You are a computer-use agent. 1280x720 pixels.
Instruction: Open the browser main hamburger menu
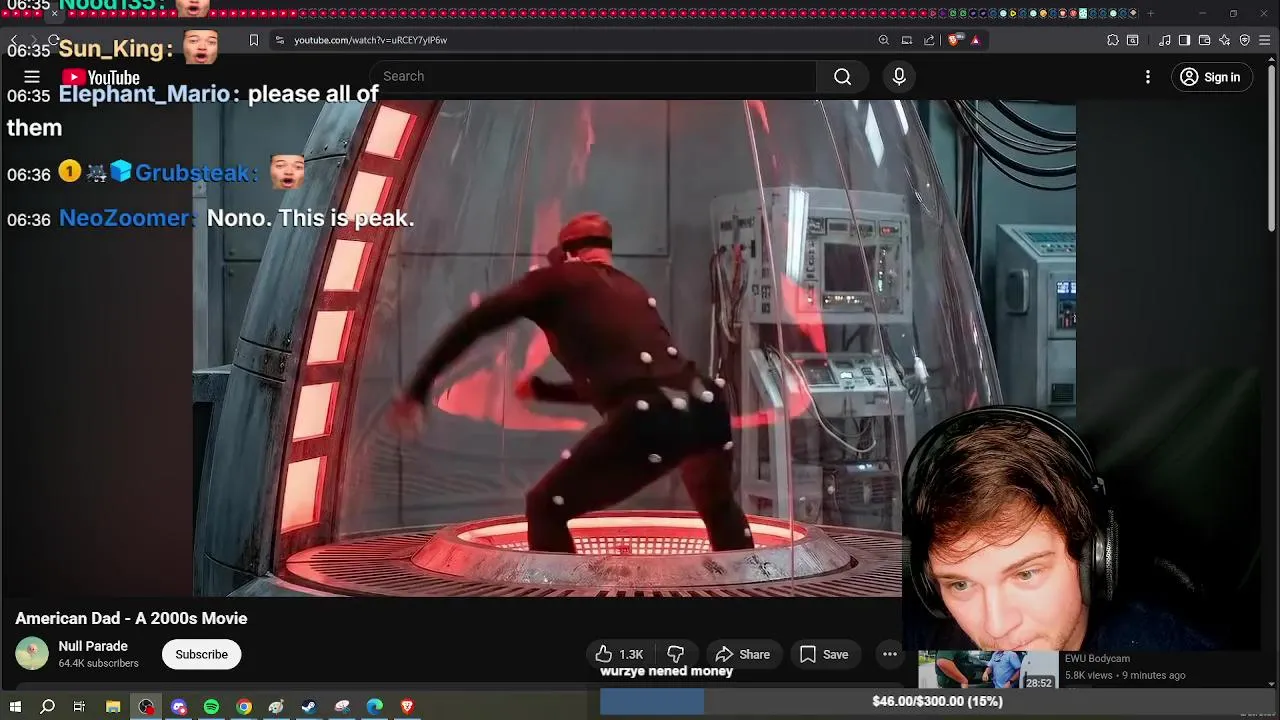(x=1265, y=40)
